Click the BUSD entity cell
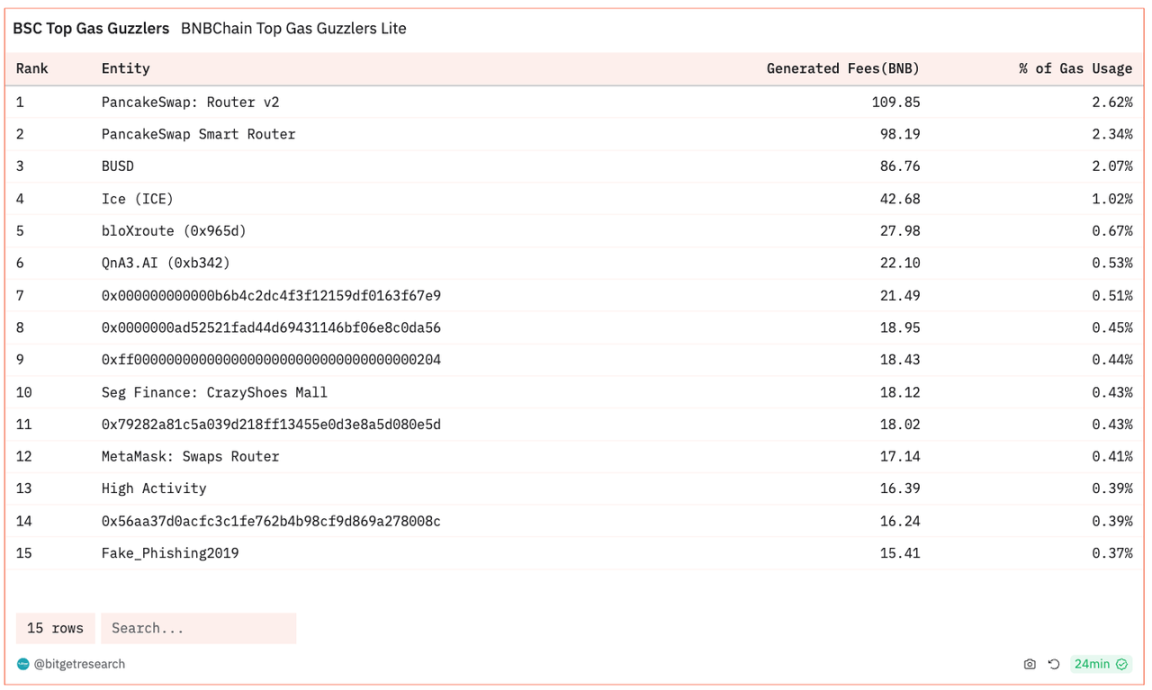The width and height of the screenshot is (1152, 690). click(117, 166)
